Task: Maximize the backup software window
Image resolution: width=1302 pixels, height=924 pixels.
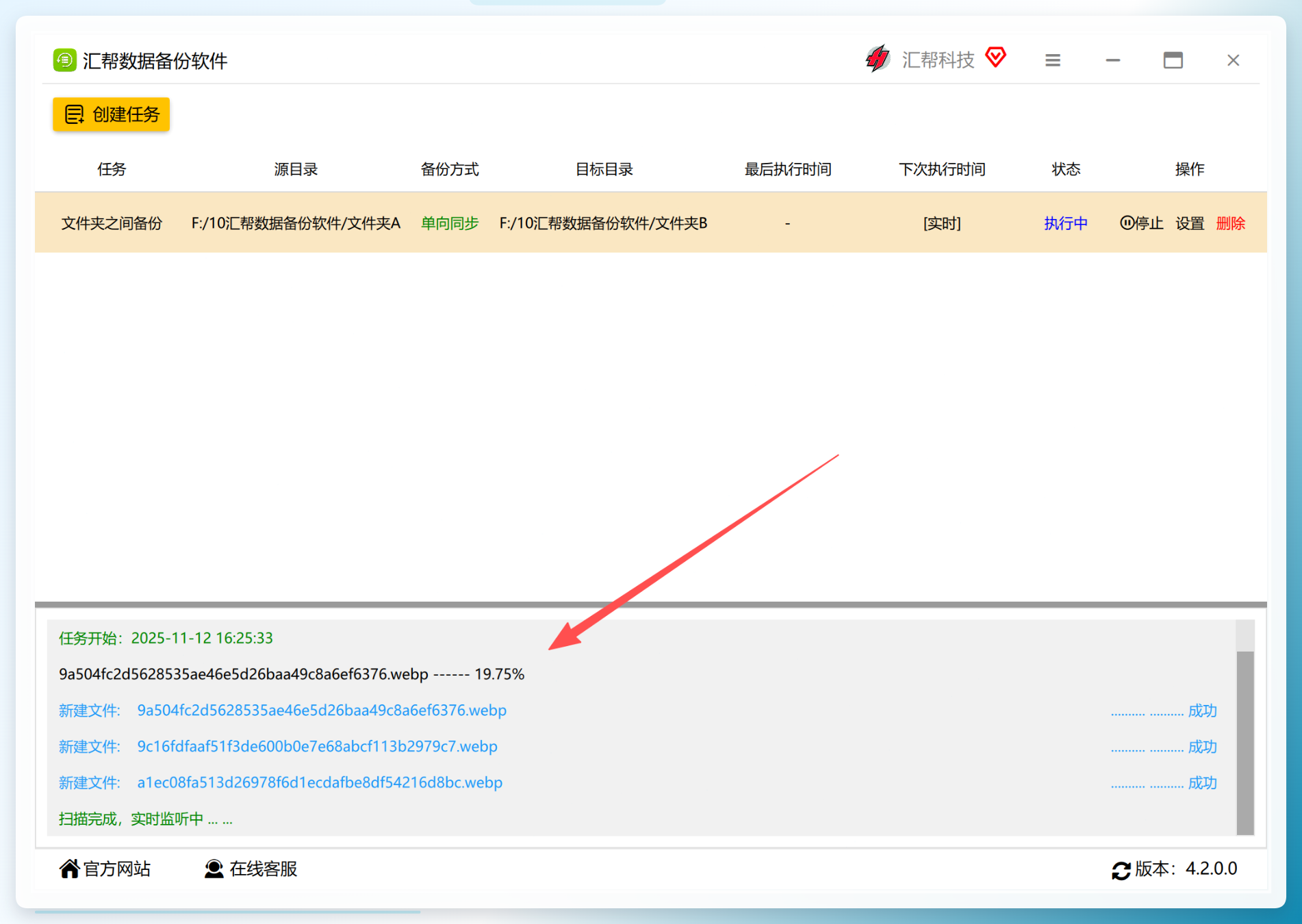Action: (x=1173, y=60)
